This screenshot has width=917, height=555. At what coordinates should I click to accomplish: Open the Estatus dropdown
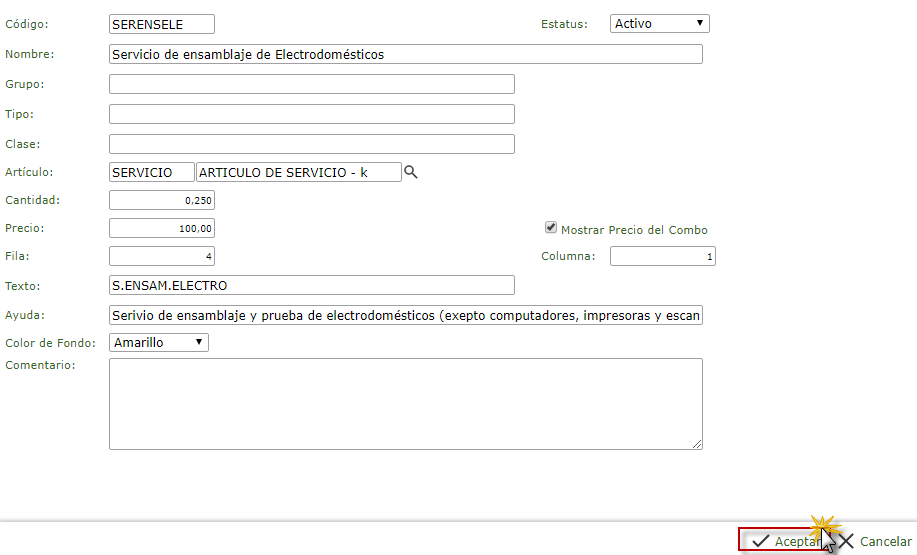659,23
